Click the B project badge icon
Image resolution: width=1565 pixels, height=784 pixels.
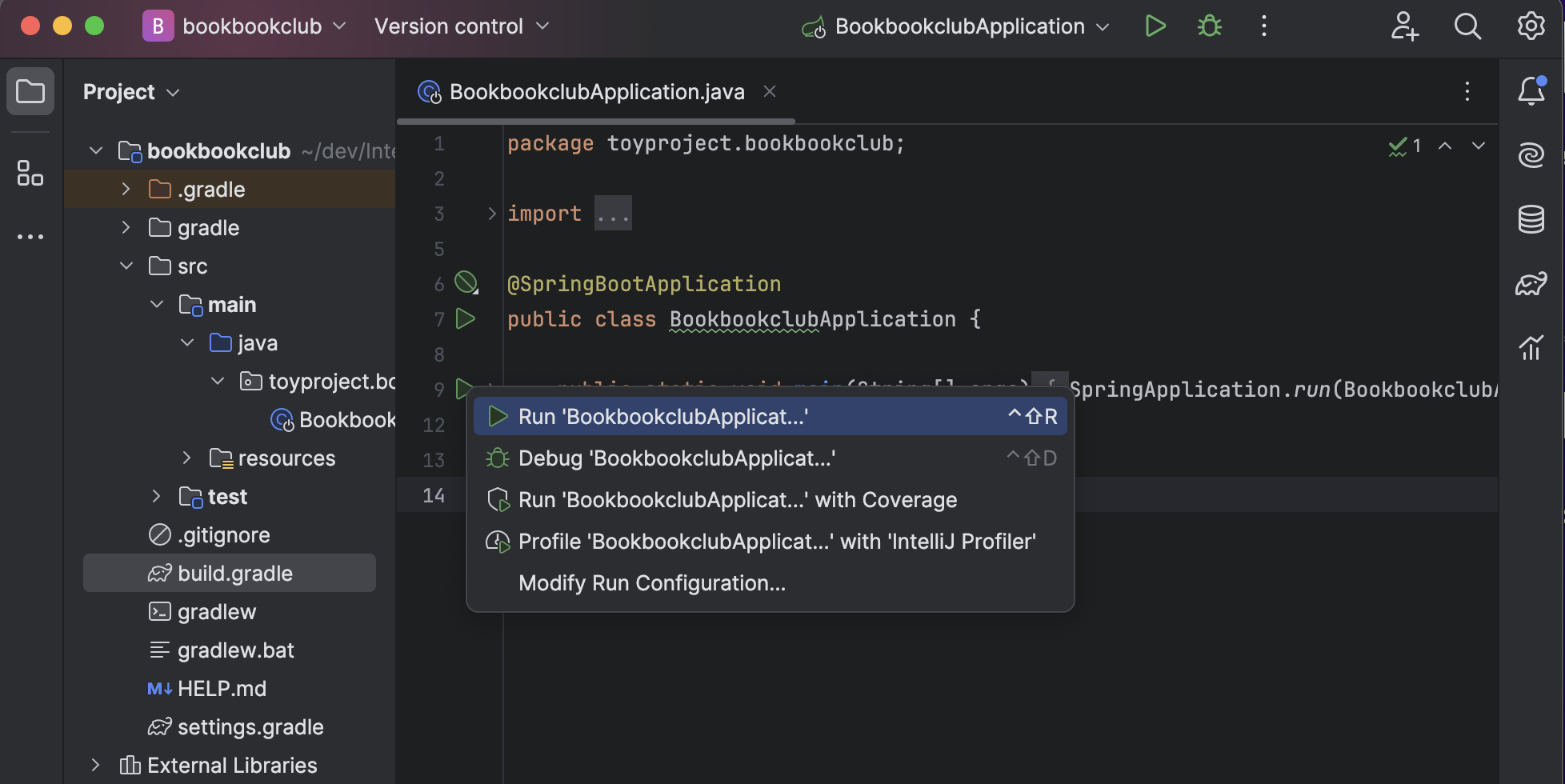click(x=158, y=26)
